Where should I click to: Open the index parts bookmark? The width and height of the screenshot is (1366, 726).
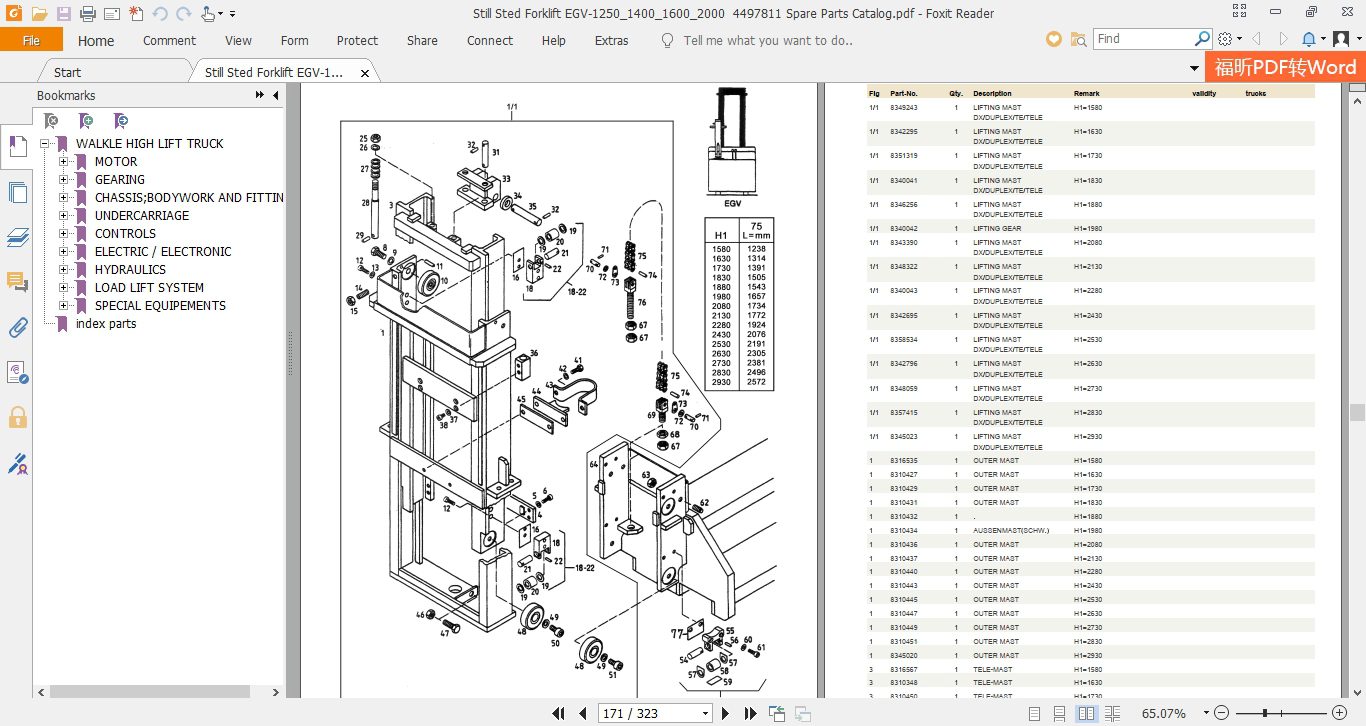(106, 324)
